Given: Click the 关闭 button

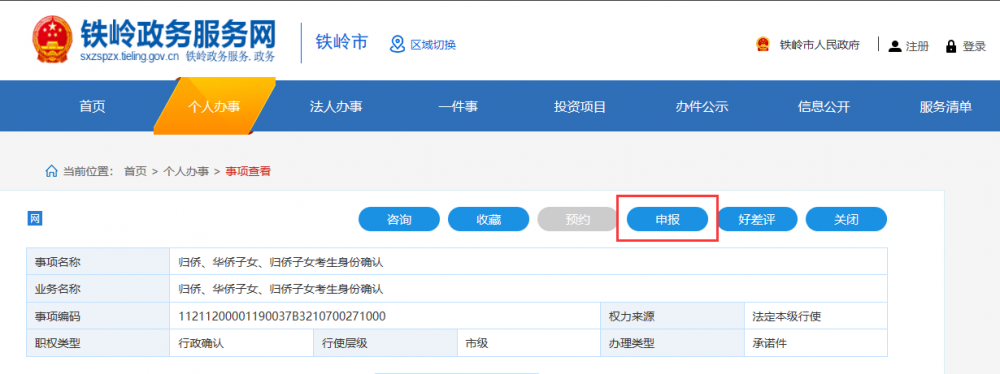Looking at the screenshot, I should [x=846, y=220].
